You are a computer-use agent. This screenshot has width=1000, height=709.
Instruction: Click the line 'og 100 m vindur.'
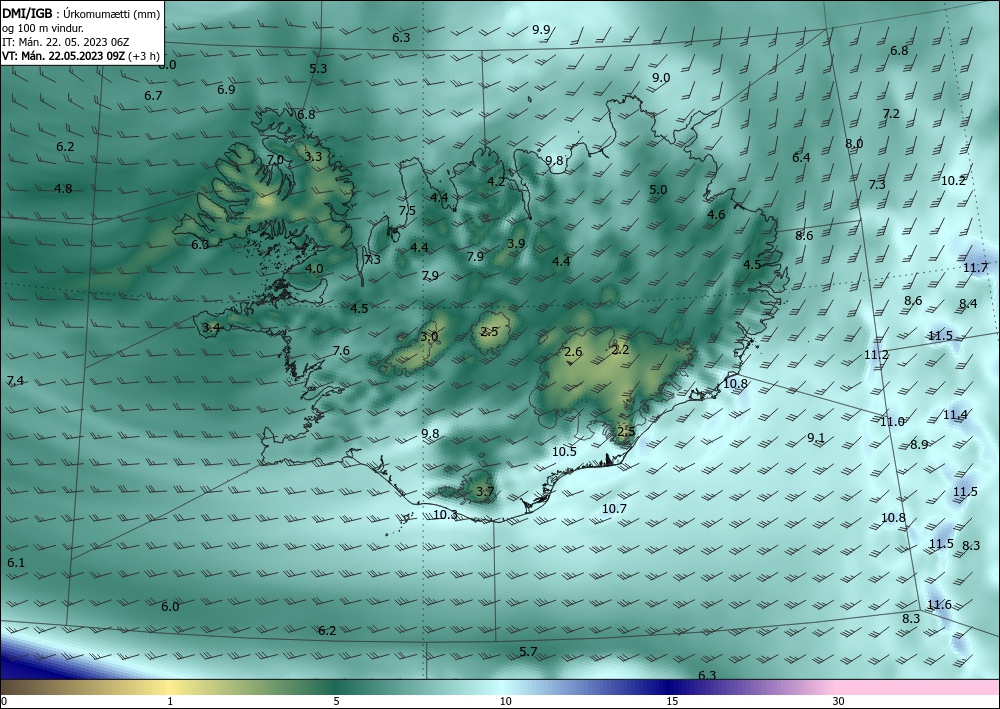43,28
